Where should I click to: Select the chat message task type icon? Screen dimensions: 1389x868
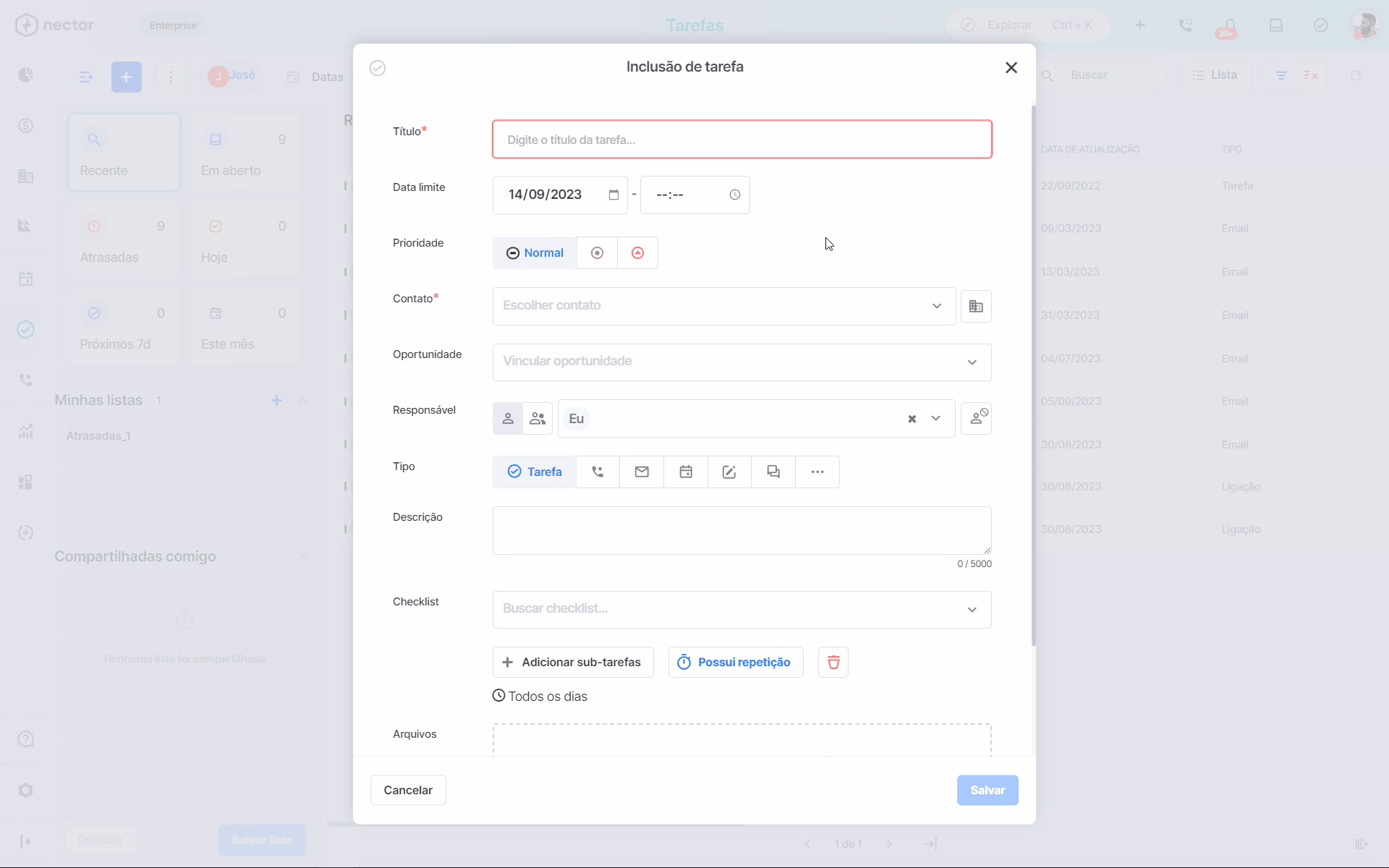coord(773,472)
